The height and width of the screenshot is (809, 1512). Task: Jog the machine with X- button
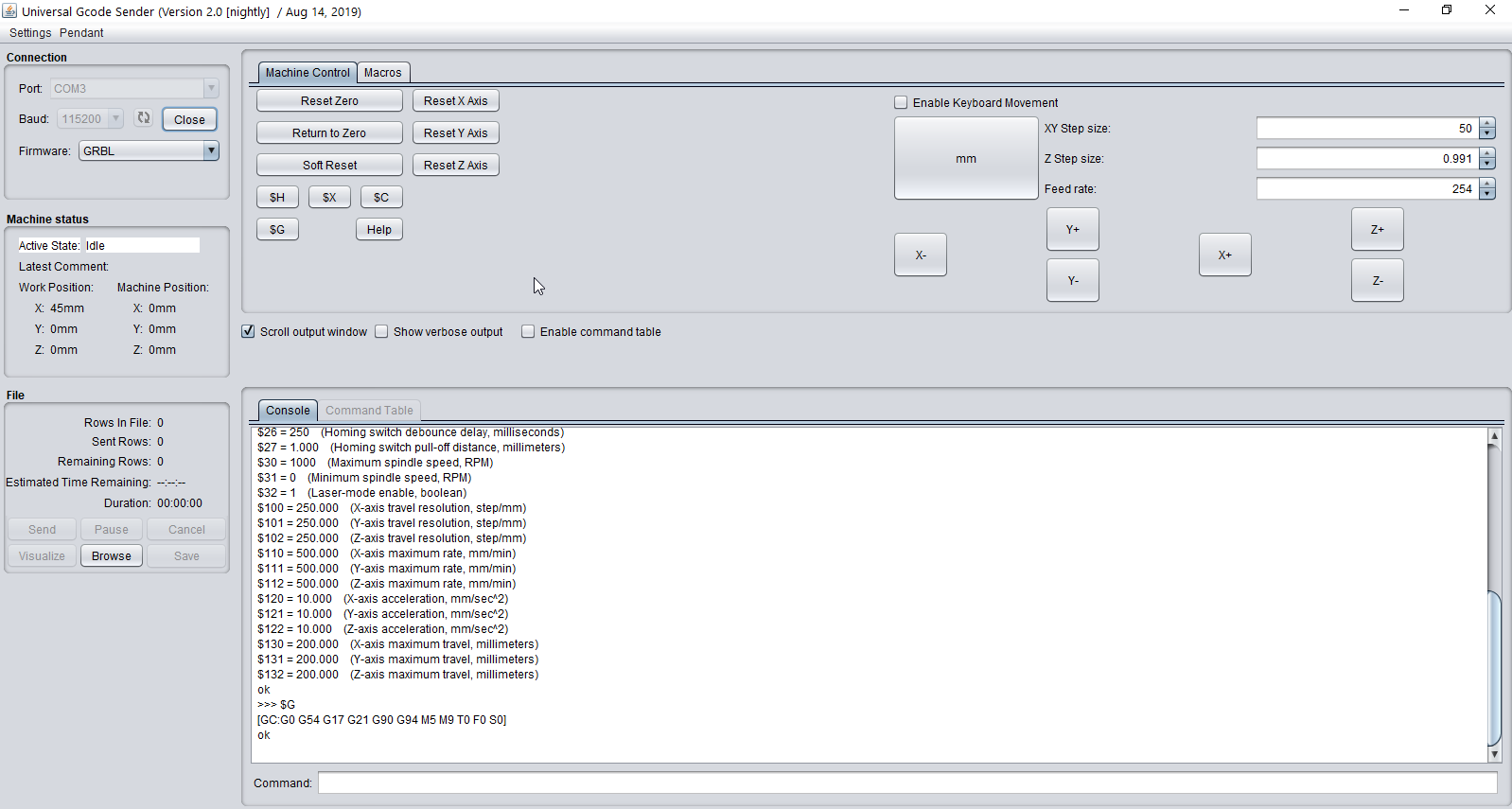[x=920, y=255]
